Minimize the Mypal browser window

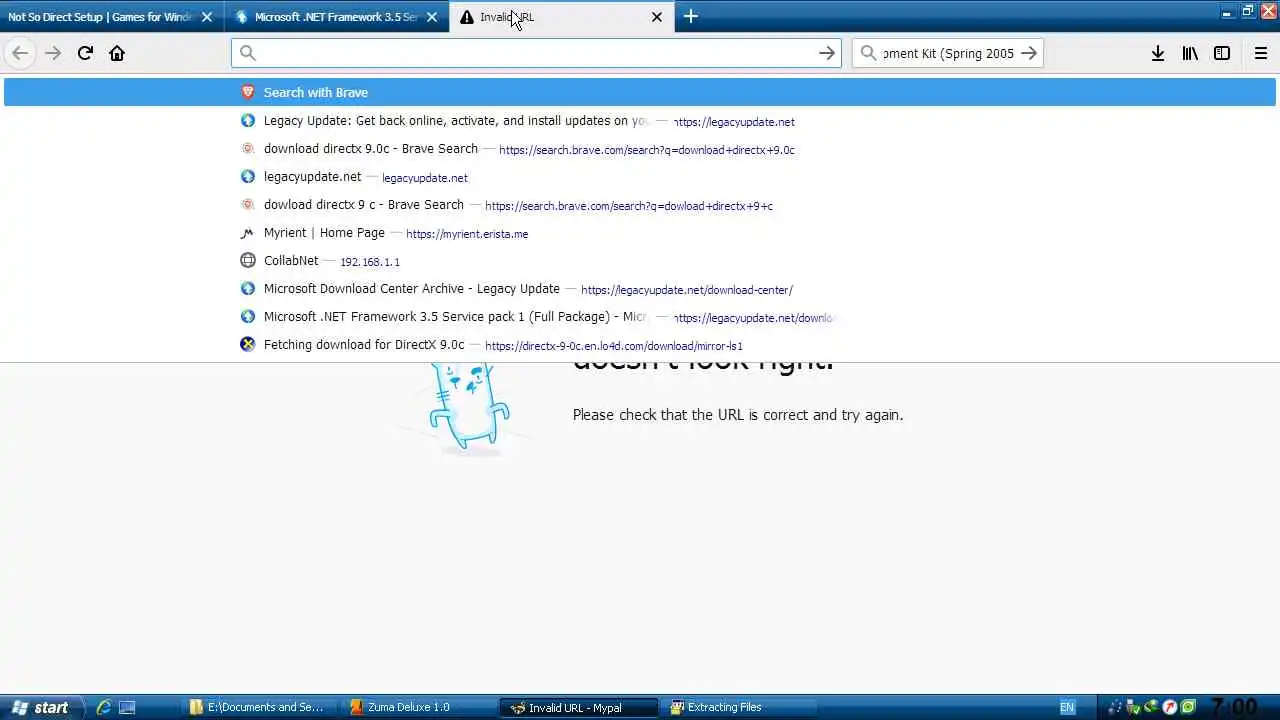click(x=1228, y=12)
